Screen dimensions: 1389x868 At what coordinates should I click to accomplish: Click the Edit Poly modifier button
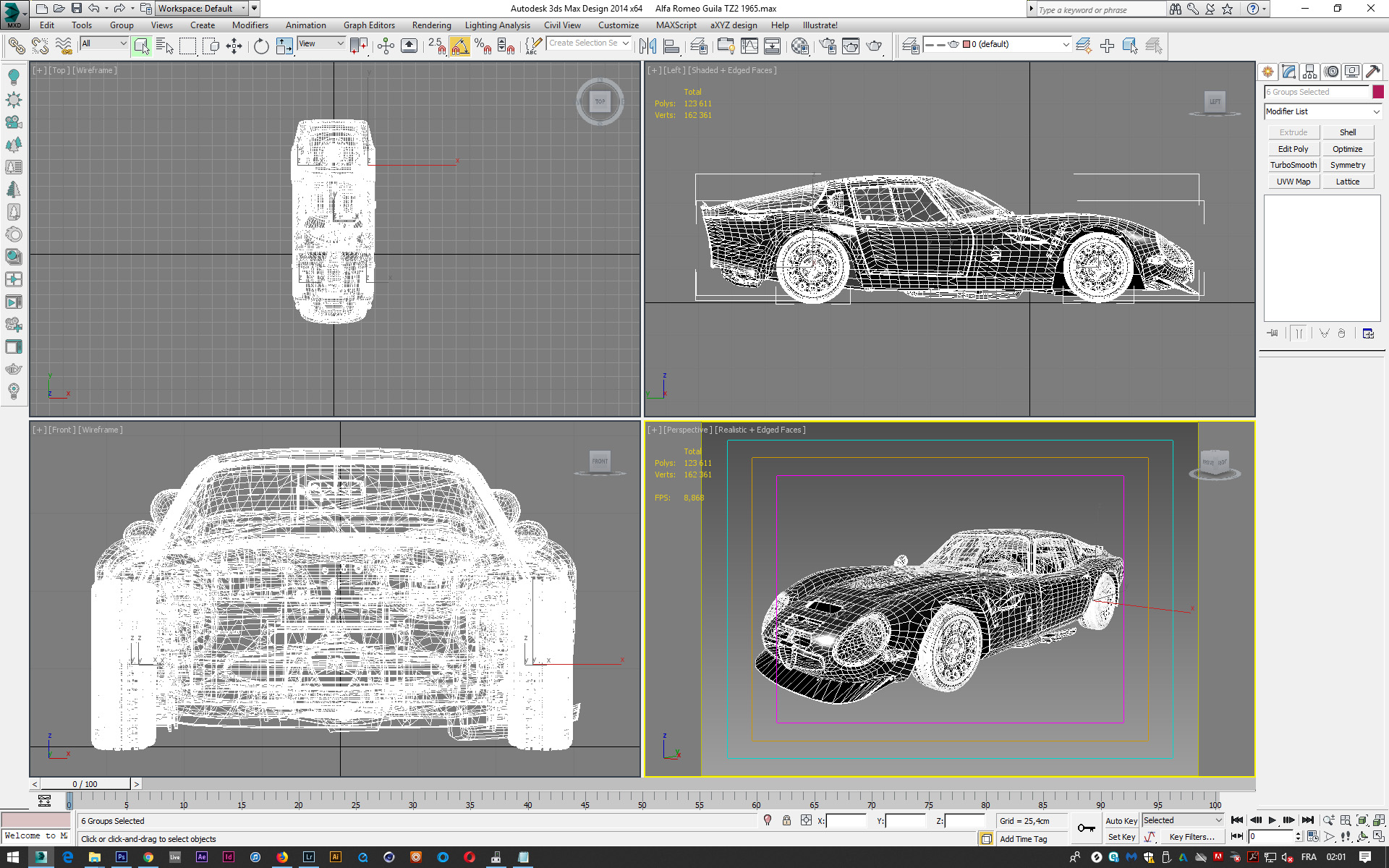(x=1294, y=149)
